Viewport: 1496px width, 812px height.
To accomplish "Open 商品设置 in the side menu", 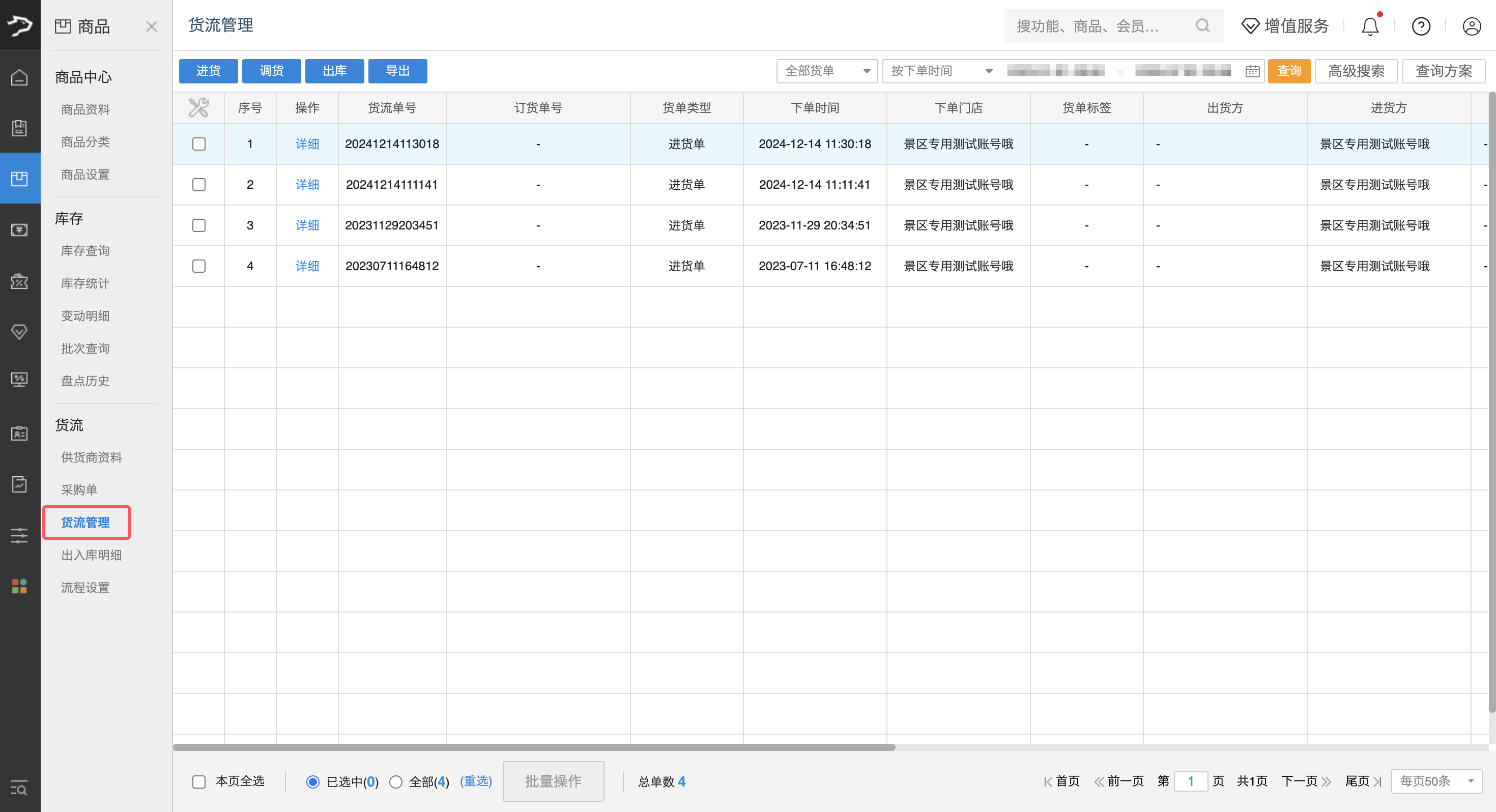I will click(85, 174).
